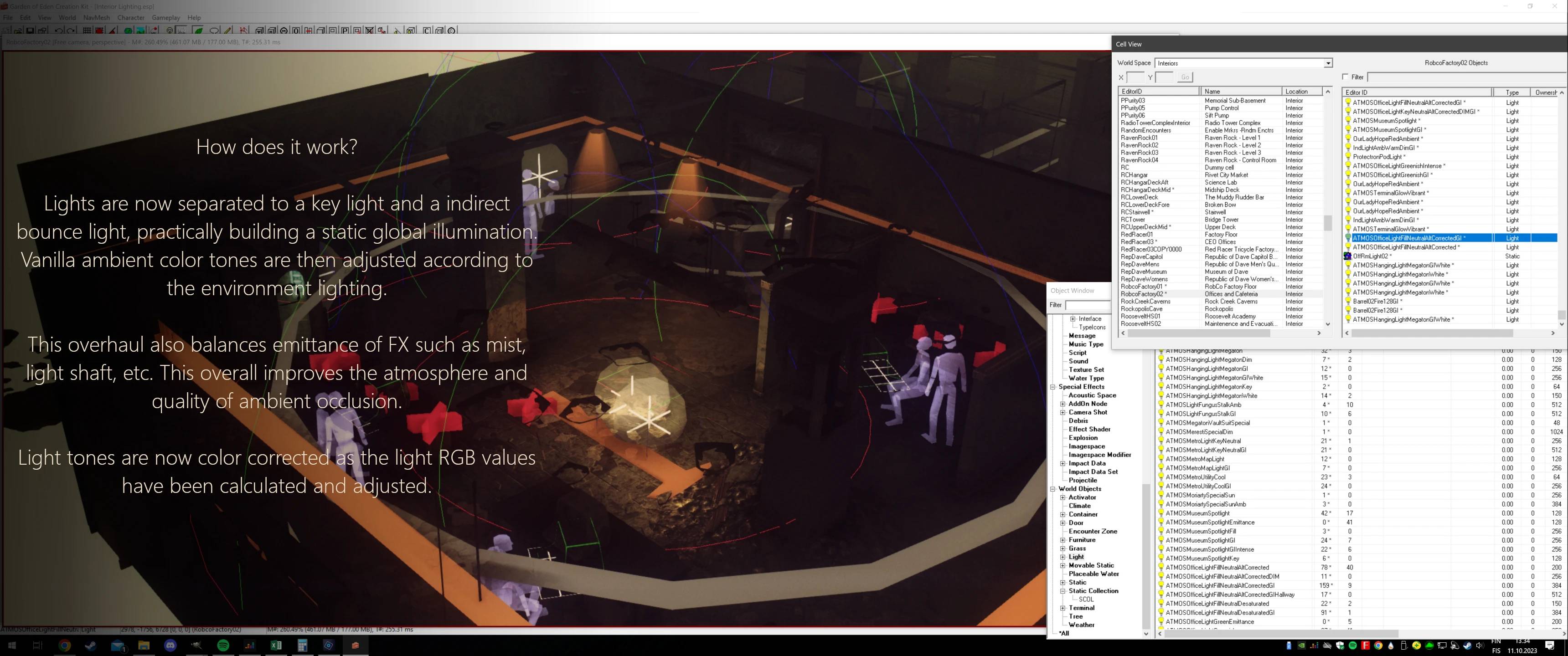Enable the Filter checkbox in Cell View

(x=1345, y=77)
